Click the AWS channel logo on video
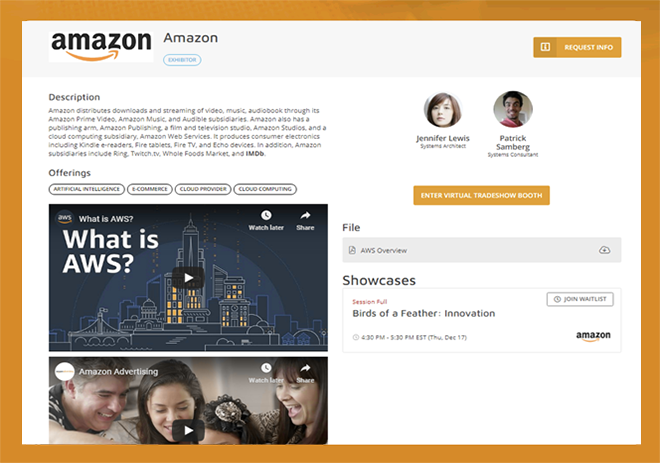This screenshot has width=660, height=463. [64, 218]
